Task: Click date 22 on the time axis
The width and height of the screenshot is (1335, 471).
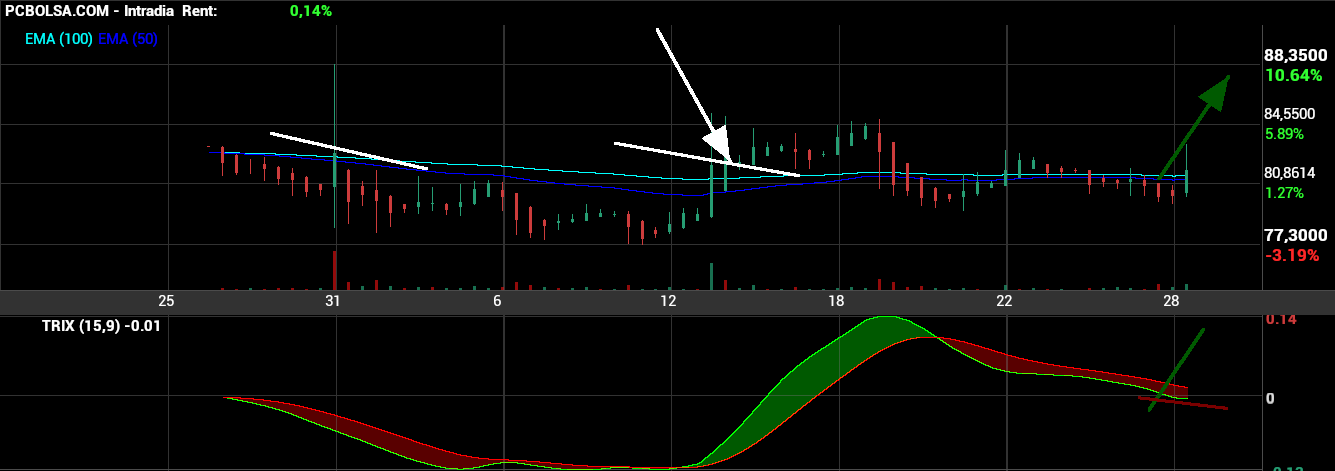Action: pos(1004,301)
